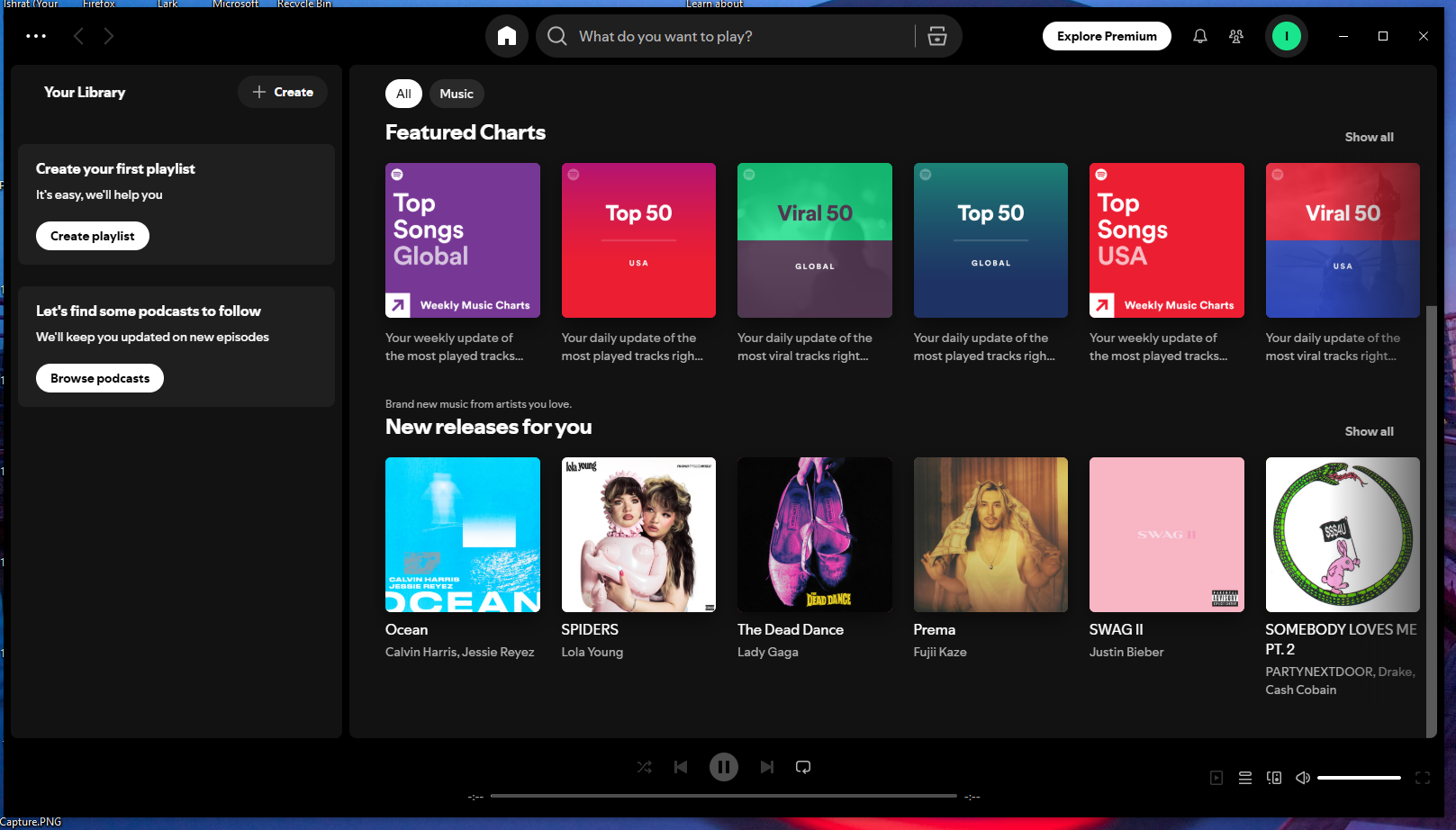Open the Home page
Screen dimensions: 1456x830
(x=506, y=36)
